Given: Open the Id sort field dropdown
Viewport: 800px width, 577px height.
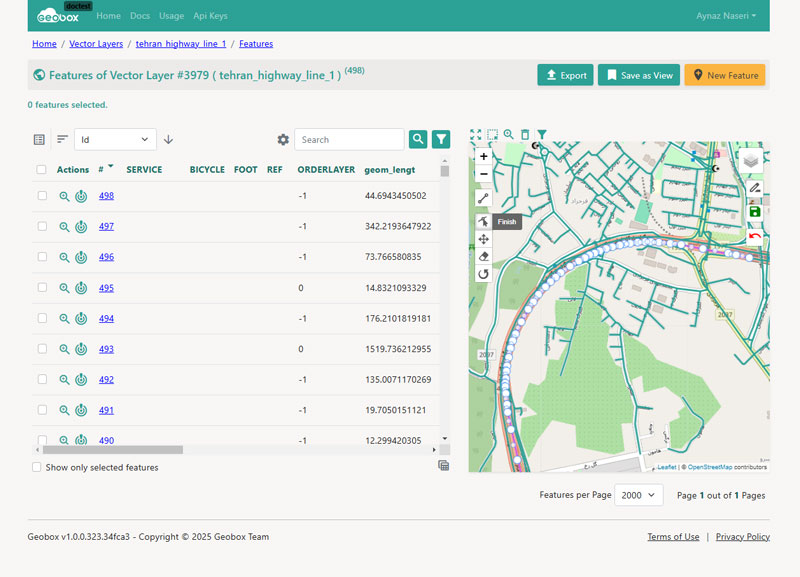Looking at the screenshot, I should coord(115,140).
